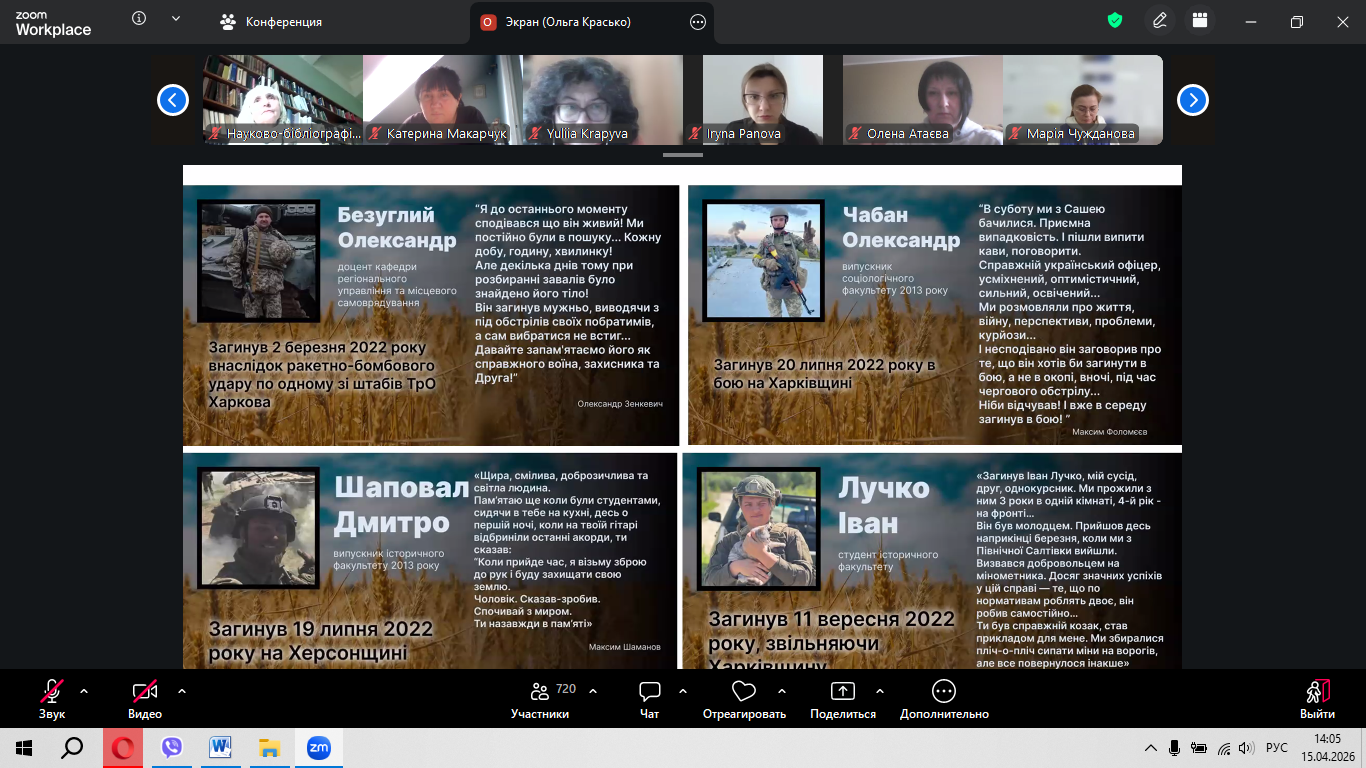Viewport: 1366px width, 768px height.
Task: Show next participants with right arrow
Action: click(1193, 100)
